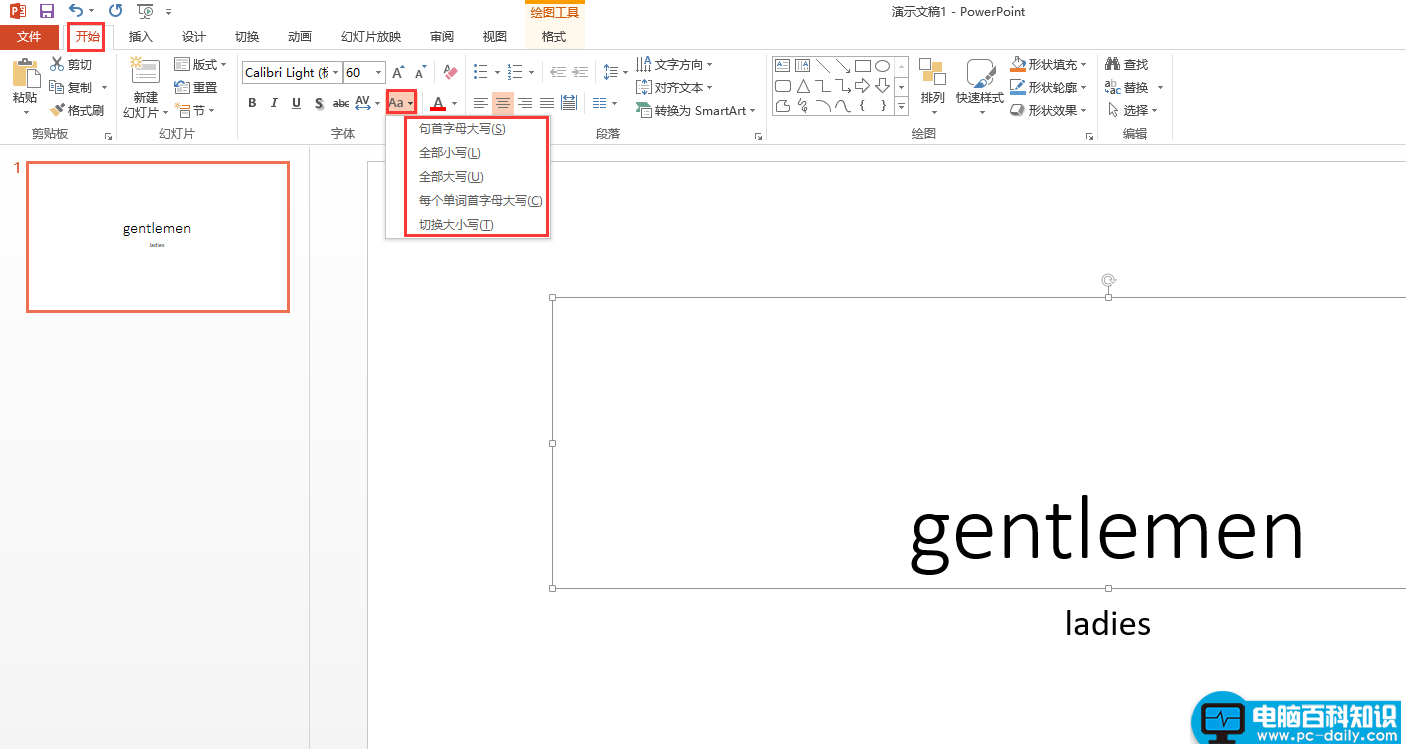Switch to the Insert (插入) tab
This screenshot has height=749, width=1406.
click(141, 37)
